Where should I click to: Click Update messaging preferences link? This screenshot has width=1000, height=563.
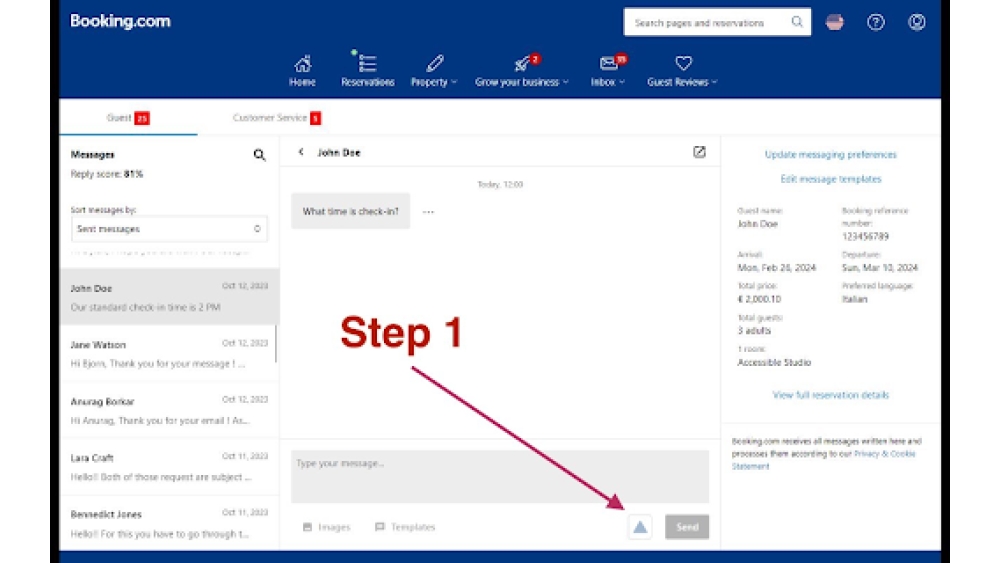point(830,155)
